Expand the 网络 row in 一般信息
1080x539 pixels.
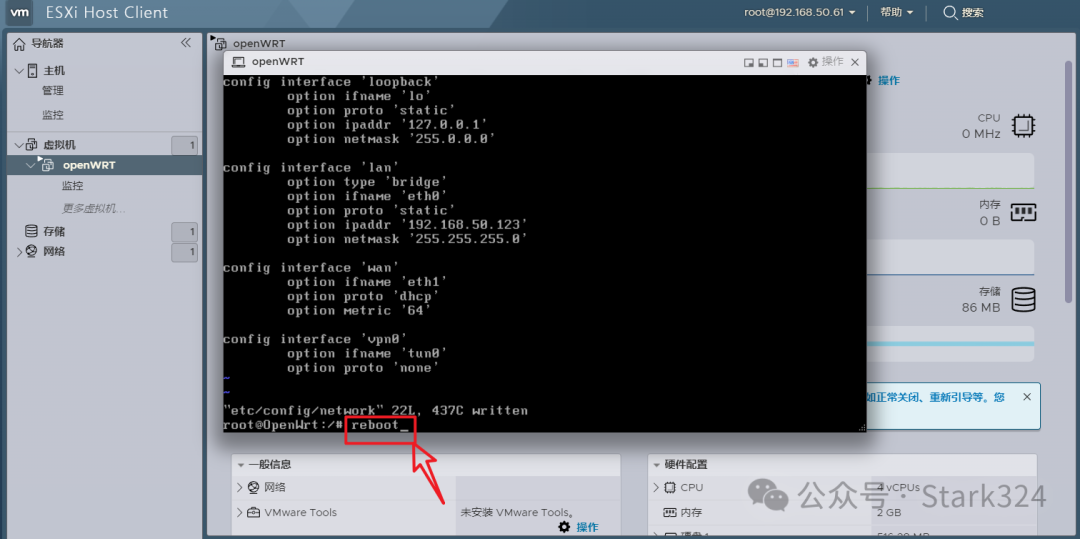pyautogui.click(x=239, y=487)
